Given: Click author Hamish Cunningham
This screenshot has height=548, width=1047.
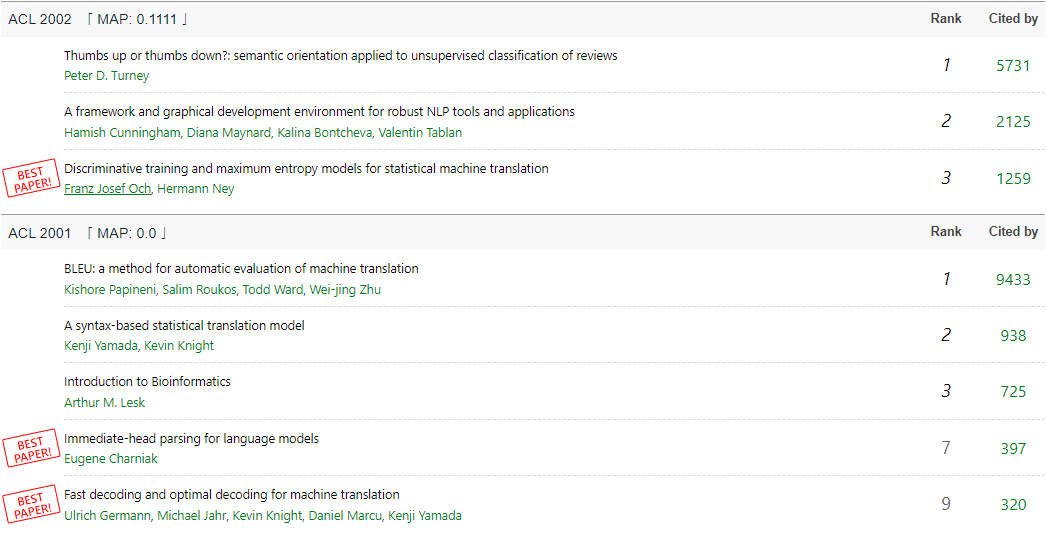Looking at the screenshot, I should 122,133.
